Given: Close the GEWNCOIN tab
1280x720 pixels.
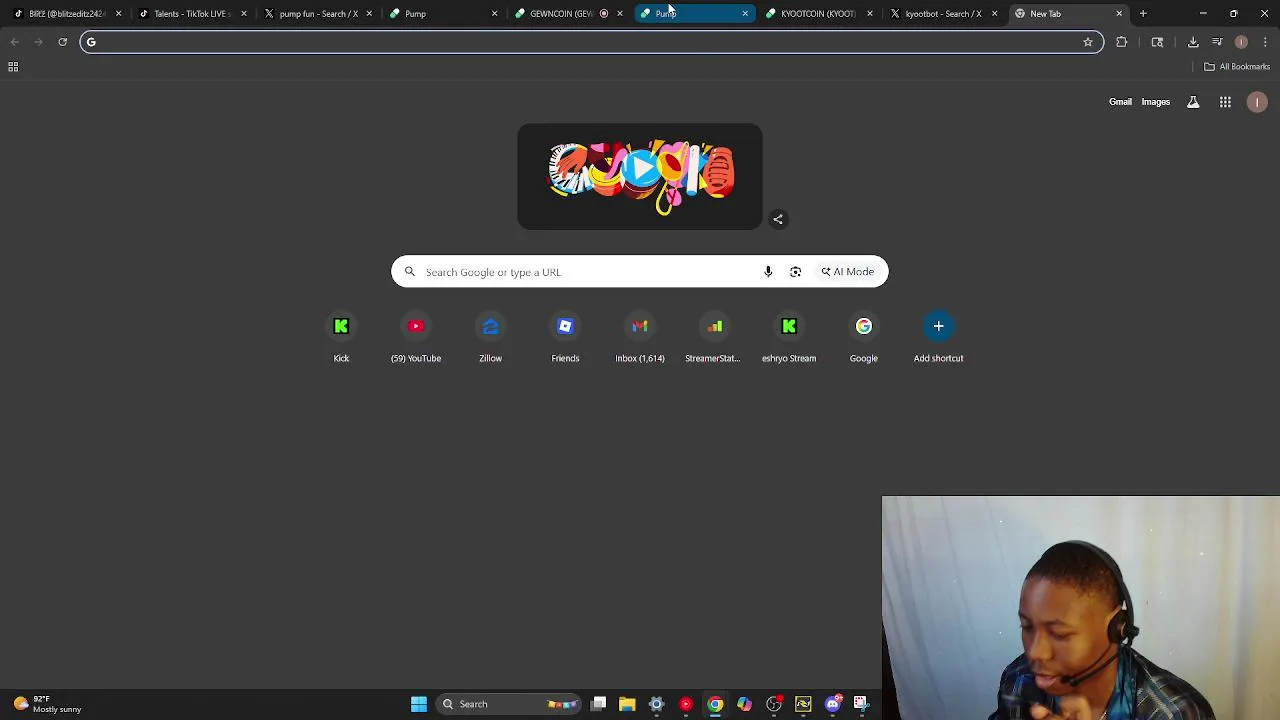Looking at the screenshot, I should (620, 14).
